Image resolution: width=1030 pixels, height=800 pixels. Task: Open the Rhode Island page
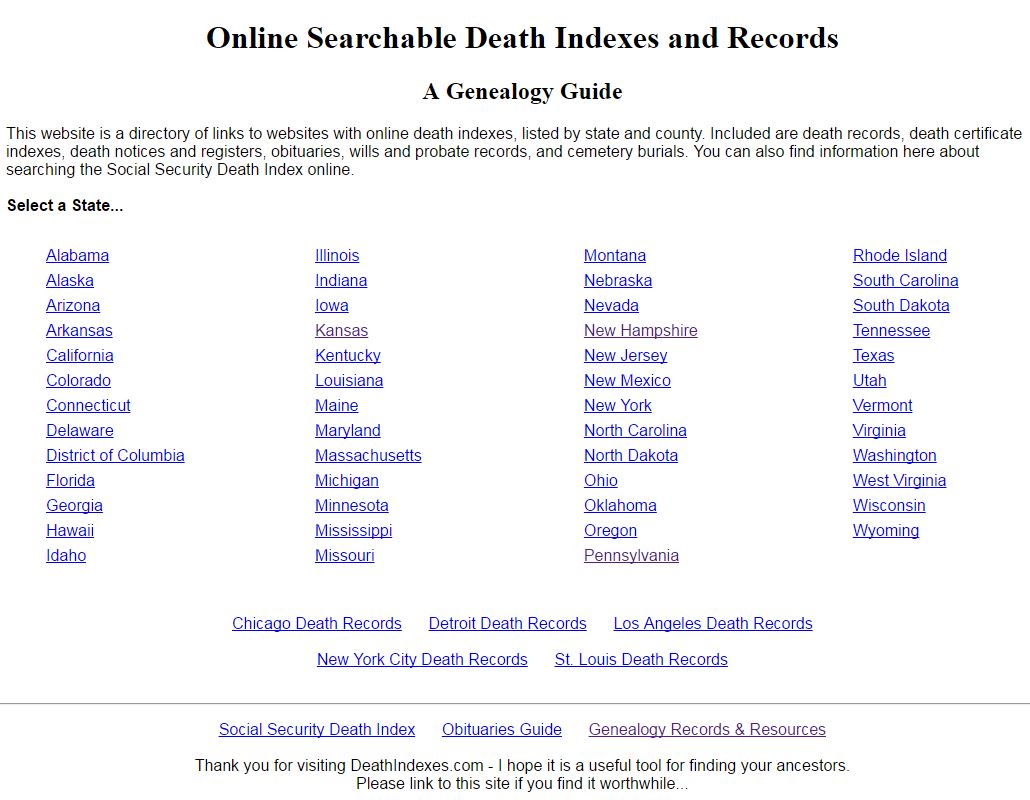point(899,255)
